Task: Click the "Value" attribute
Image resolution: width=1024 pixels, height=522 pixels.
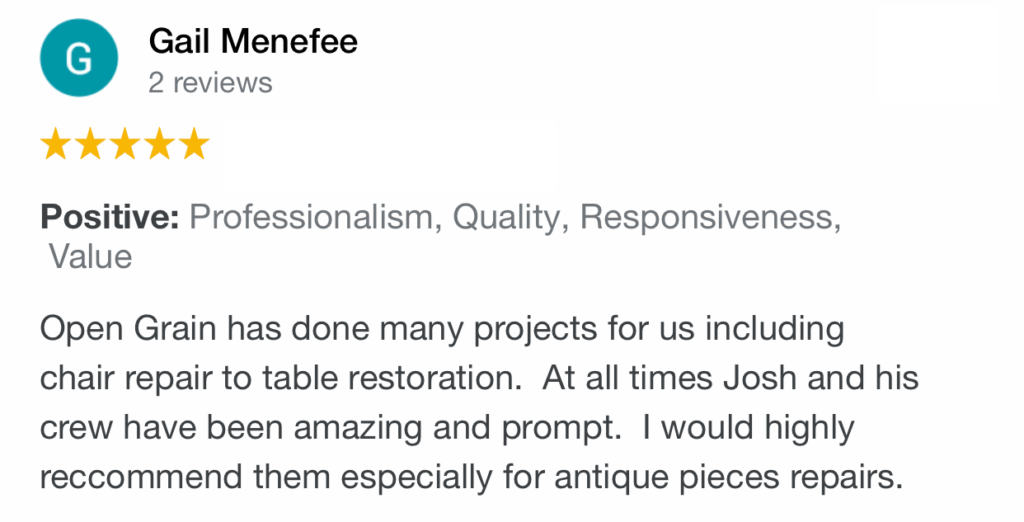Action: 91,257
